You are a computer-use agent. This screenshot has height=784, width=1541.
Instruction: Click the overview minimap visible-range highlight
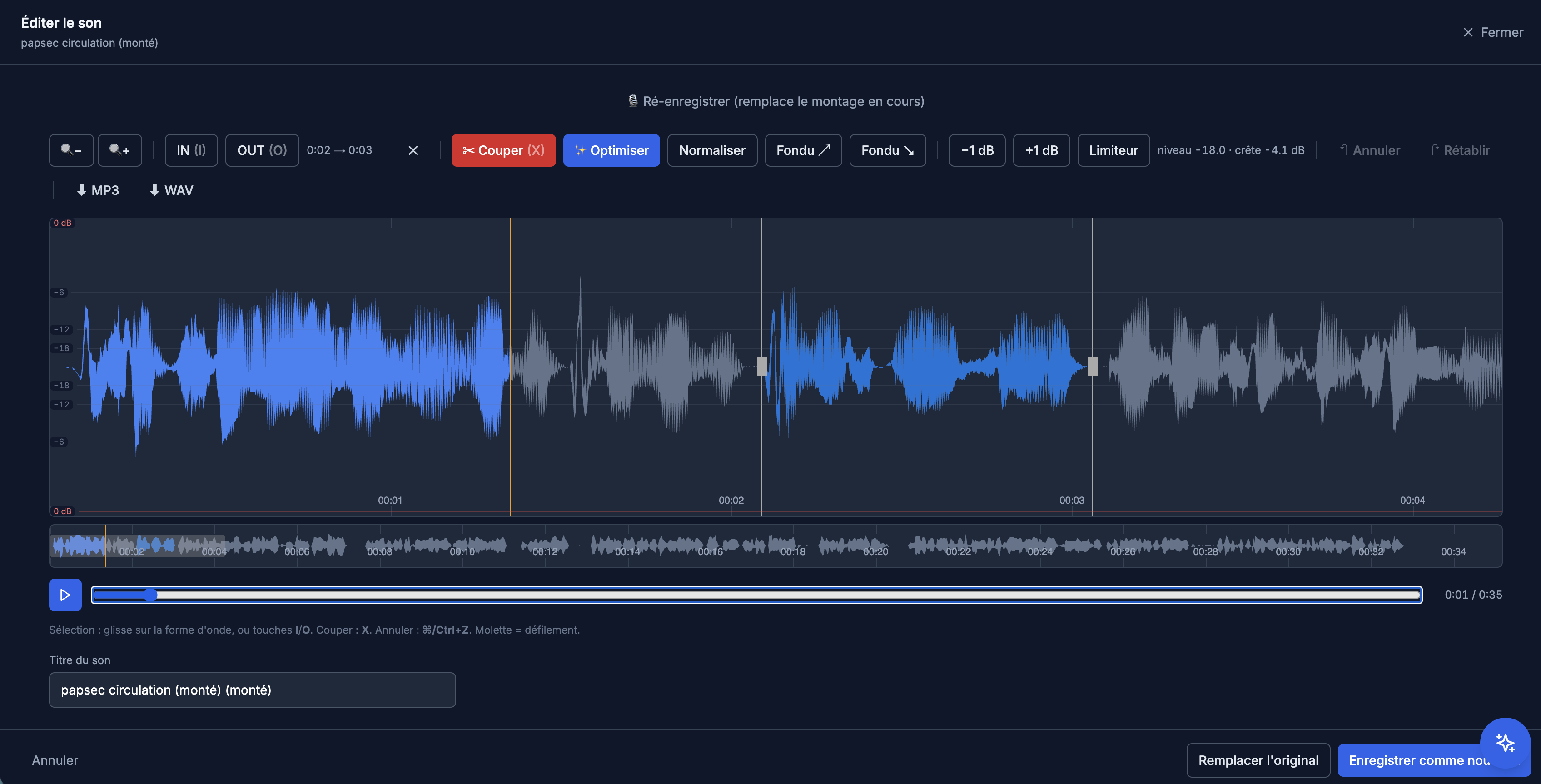click(x=138, y=546)
